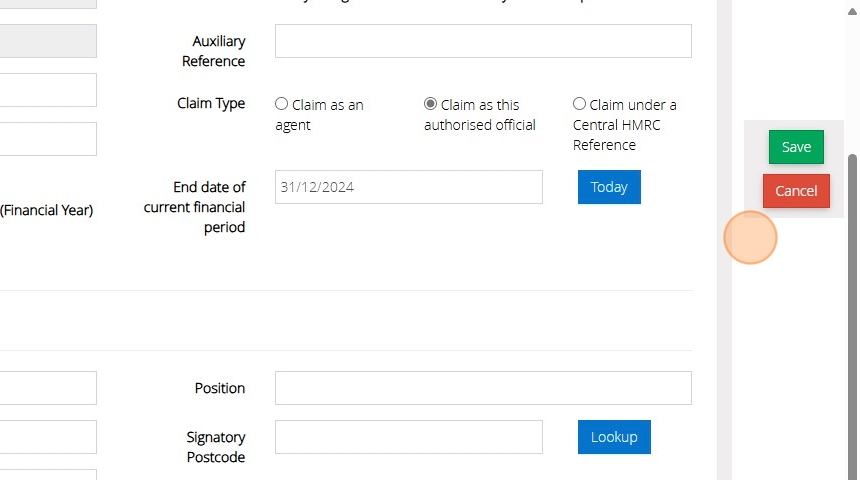Click the 'Signatory Postcode' label text

216,447
